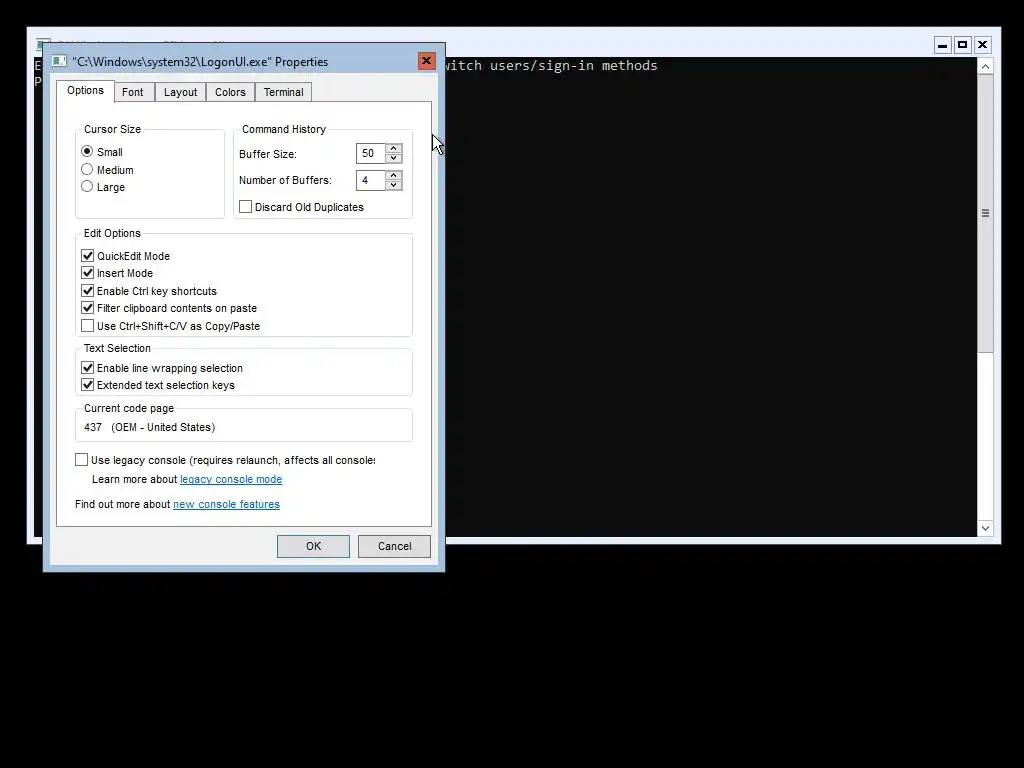Click the Cancel button

(x=394, y=546)
